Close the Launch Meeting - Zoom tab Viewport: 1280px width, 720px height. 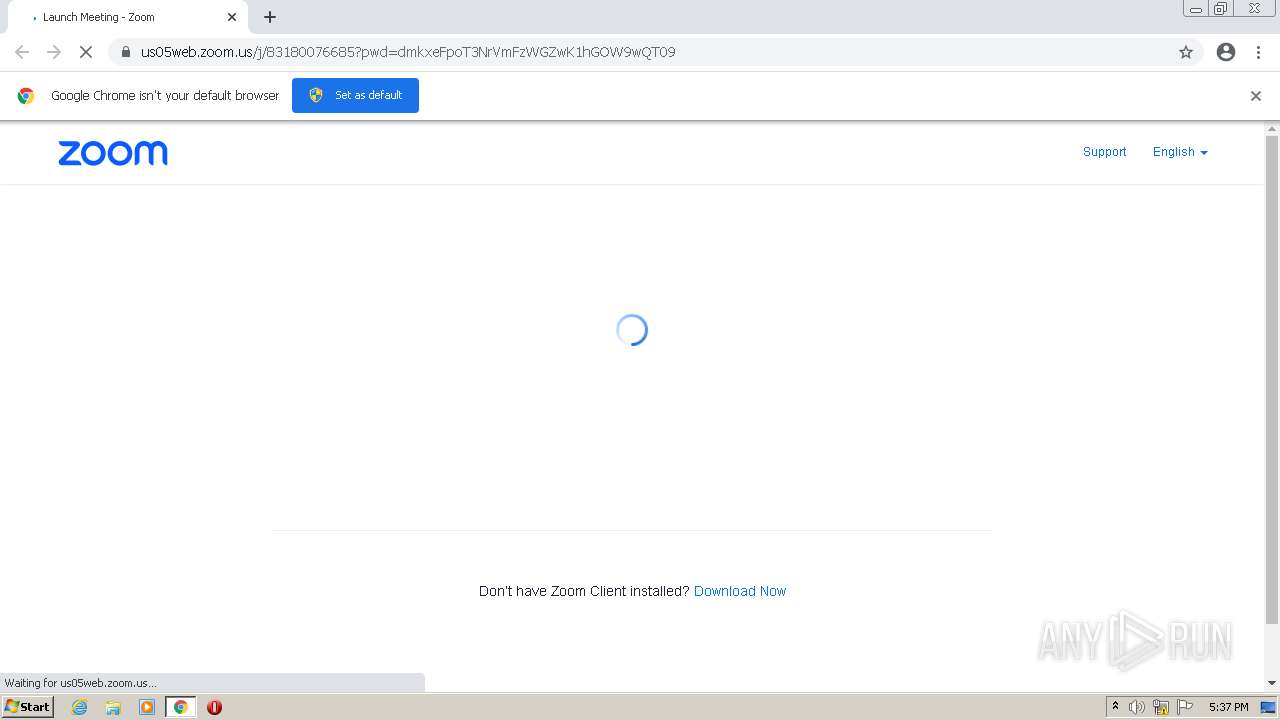click(x=232, y=17)
